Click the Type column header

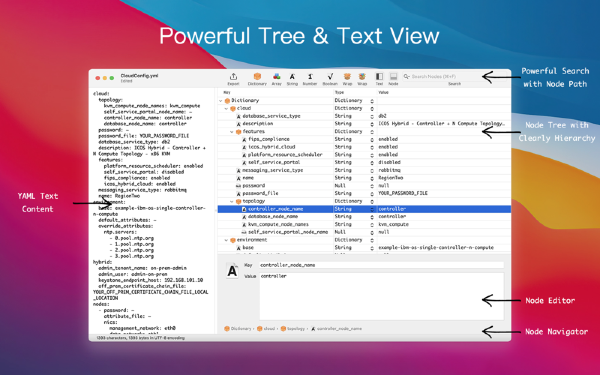[339, 93]
